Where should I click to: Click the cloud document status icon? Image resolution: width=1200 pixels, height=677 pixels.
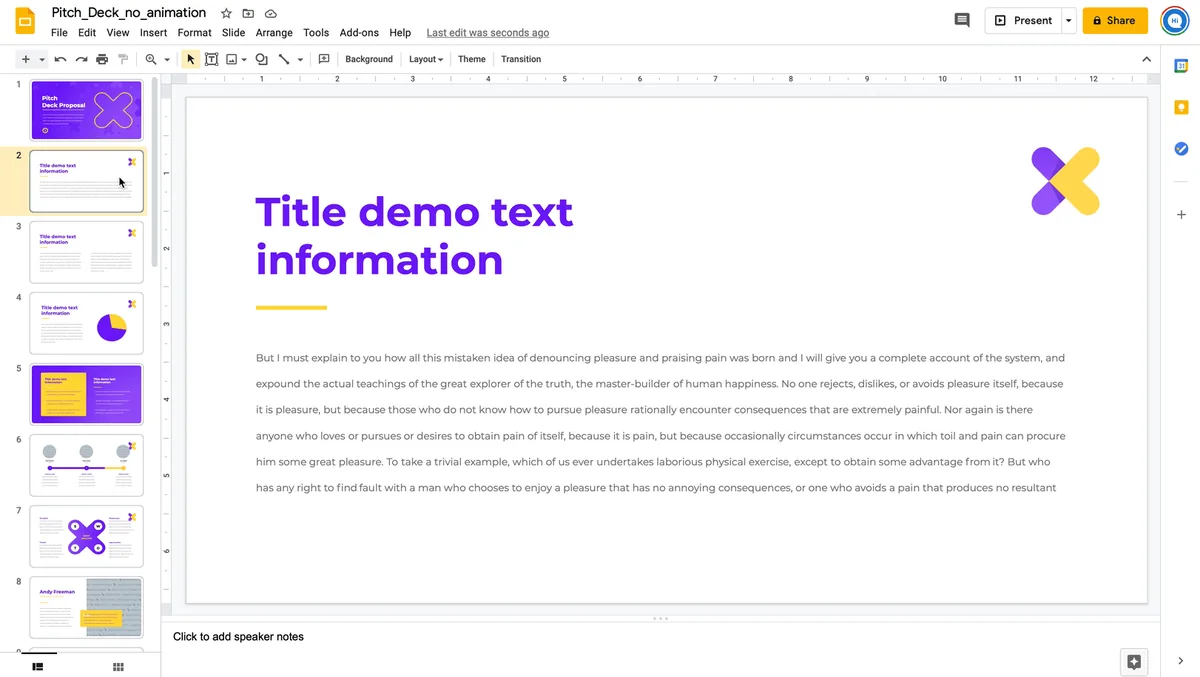(x=271, y=13)
